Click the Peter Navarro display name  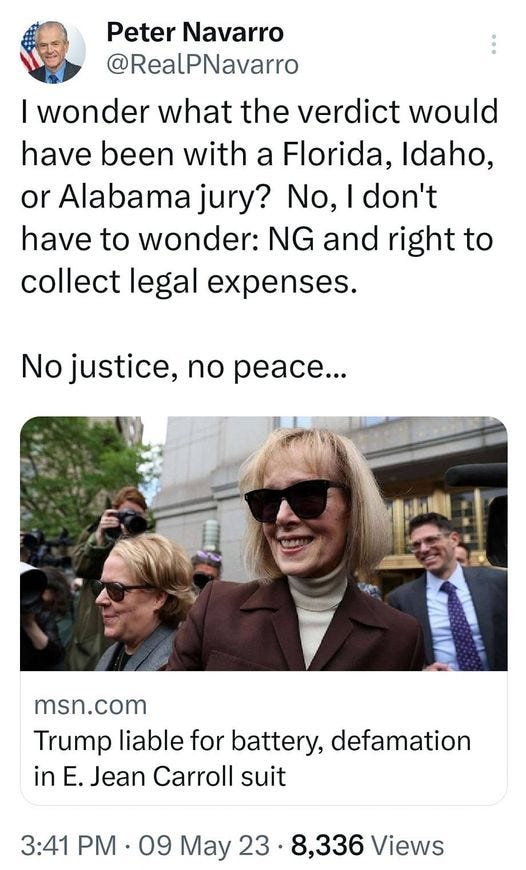(x=195, y=33)
